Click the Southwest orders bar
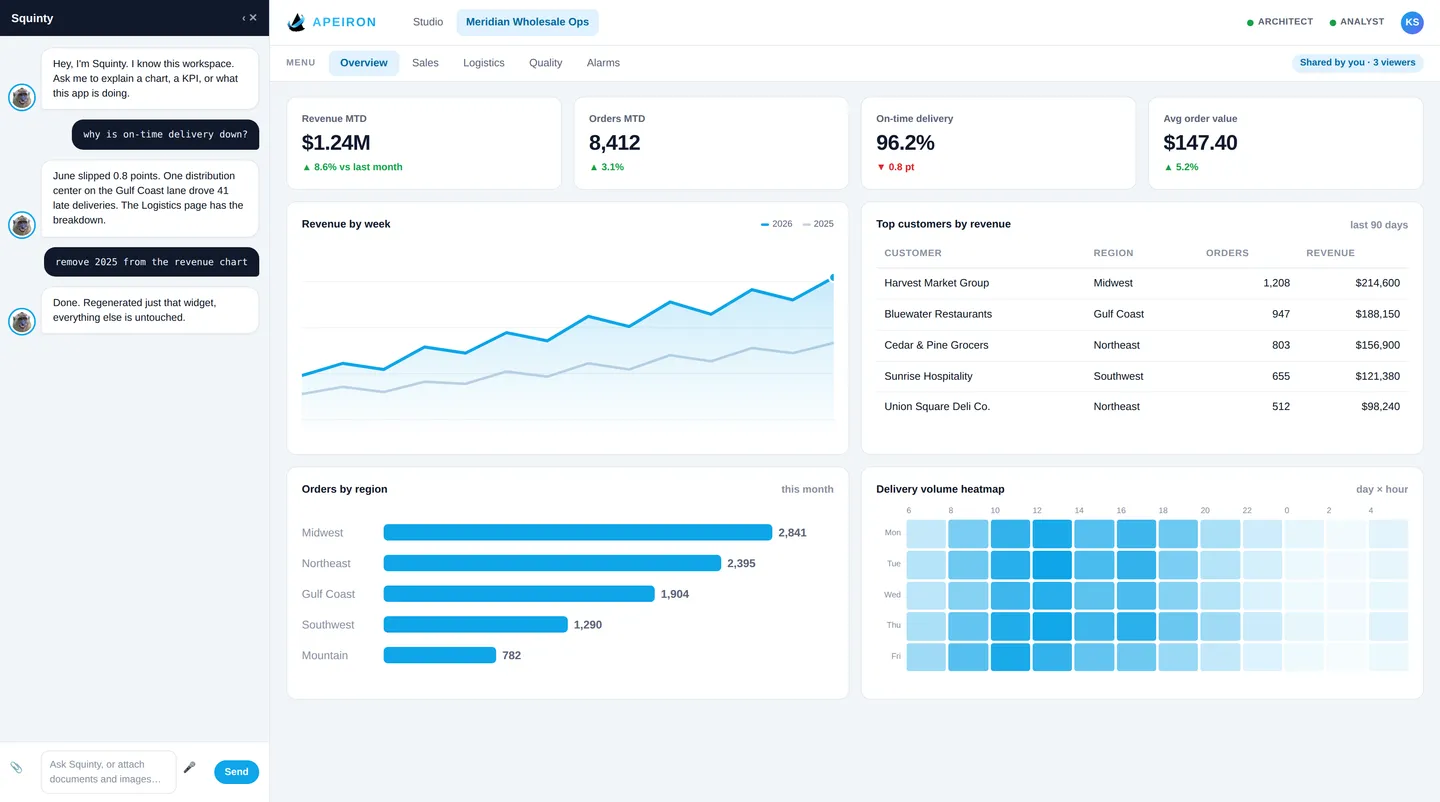The height and width of the screenshot is (802, 1440). (x=475, y=625)
